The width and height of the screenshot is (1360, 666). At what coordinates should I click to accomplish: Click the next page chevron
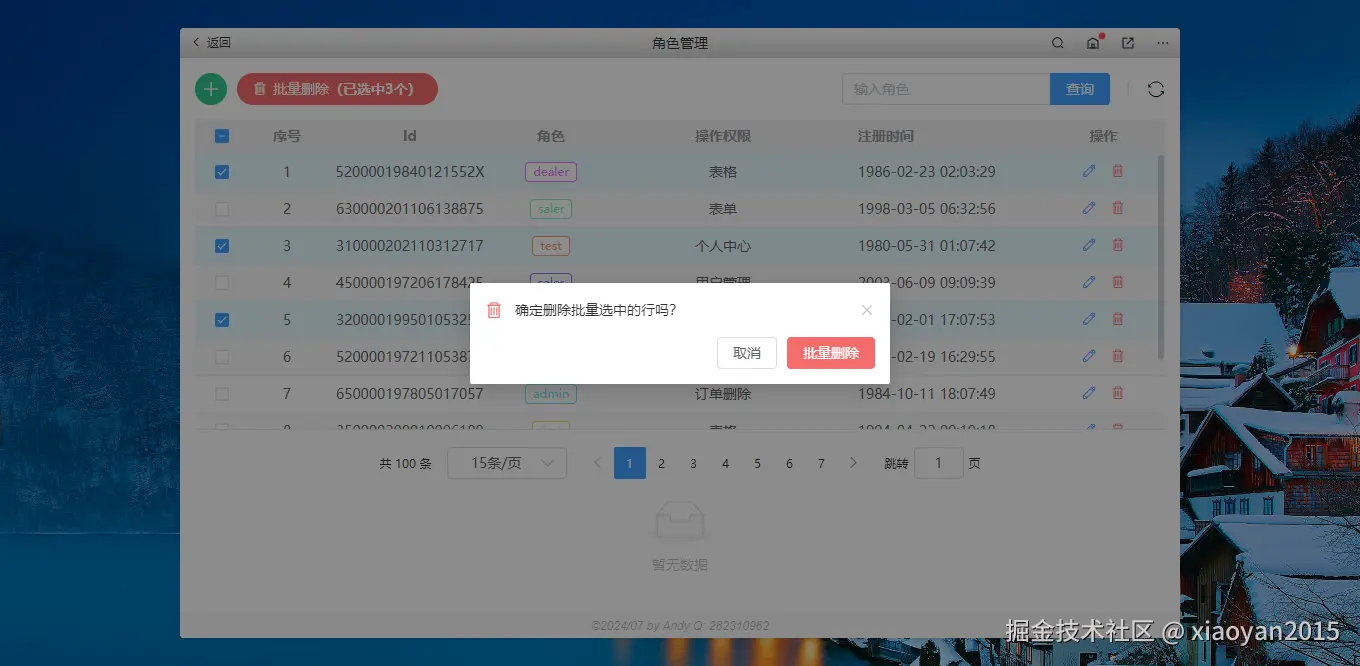tap(853, 462)
